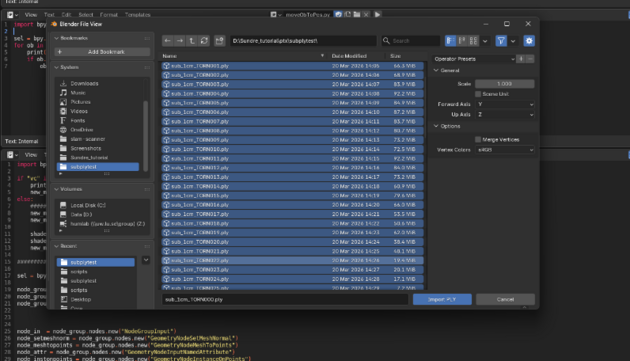Image resolution: width=630 pixels, height=361 pixels.
Task: Run script with play icon in text editor
Action: [377, 14]
